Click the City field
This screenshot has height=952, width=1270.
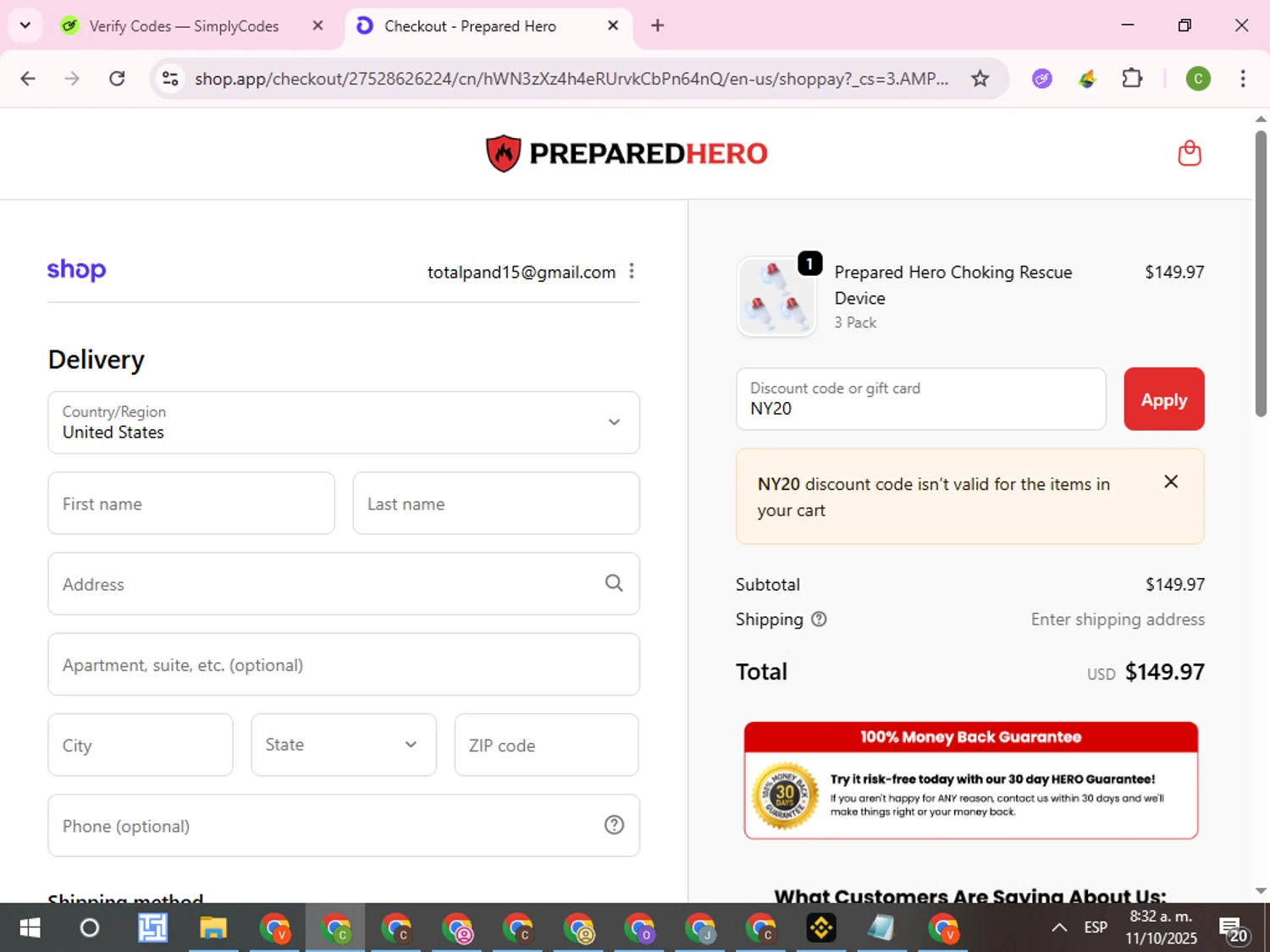[141, 745]
